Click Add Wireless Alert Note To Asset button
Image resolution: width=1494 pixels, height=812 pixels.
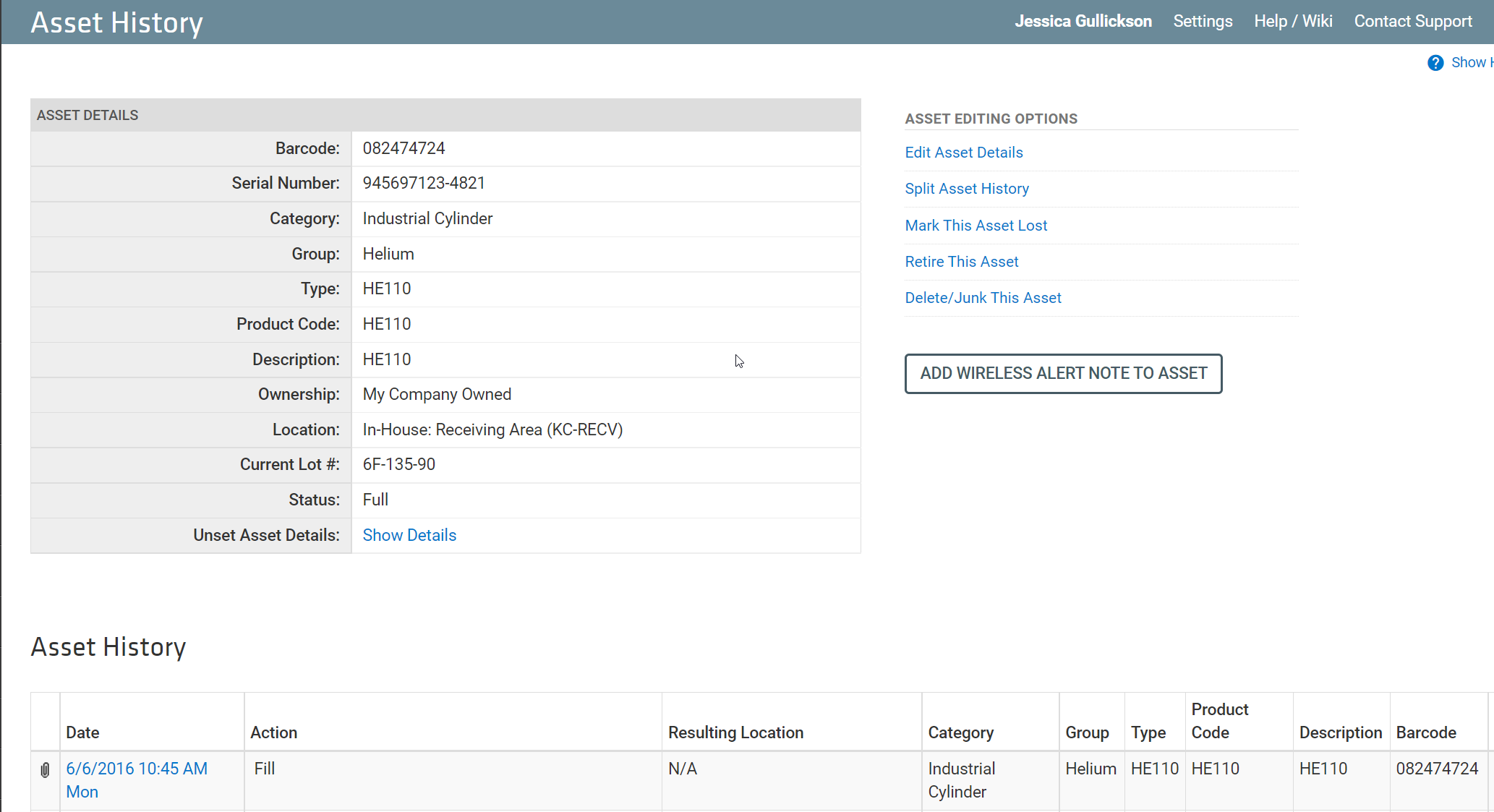pos(1063,373)
